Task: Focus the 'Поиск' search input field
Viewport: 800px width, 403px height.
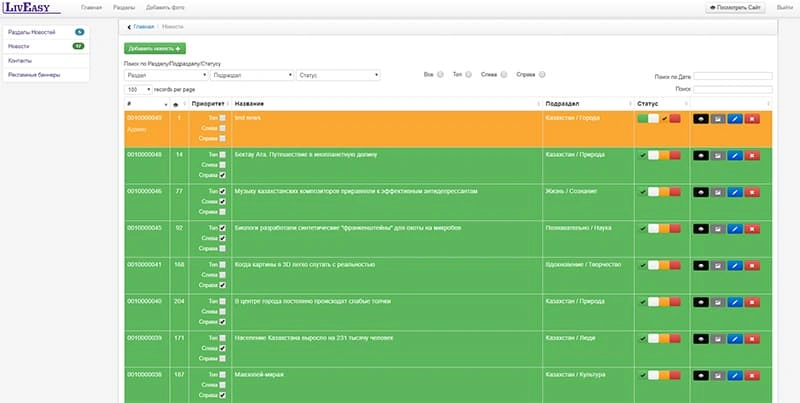Action: (x=733, y=89)
